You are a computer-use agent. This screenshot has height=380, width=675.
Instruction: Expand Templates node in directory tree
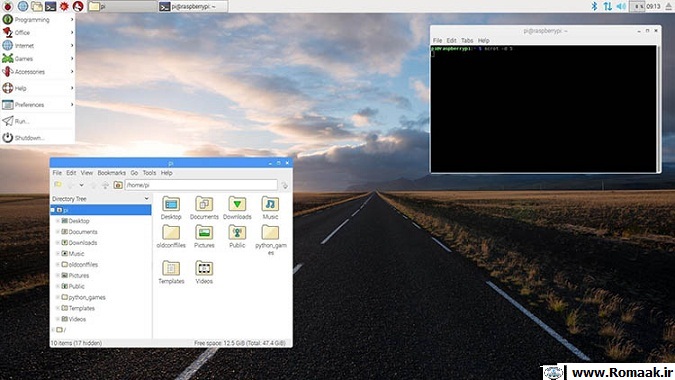58,308
